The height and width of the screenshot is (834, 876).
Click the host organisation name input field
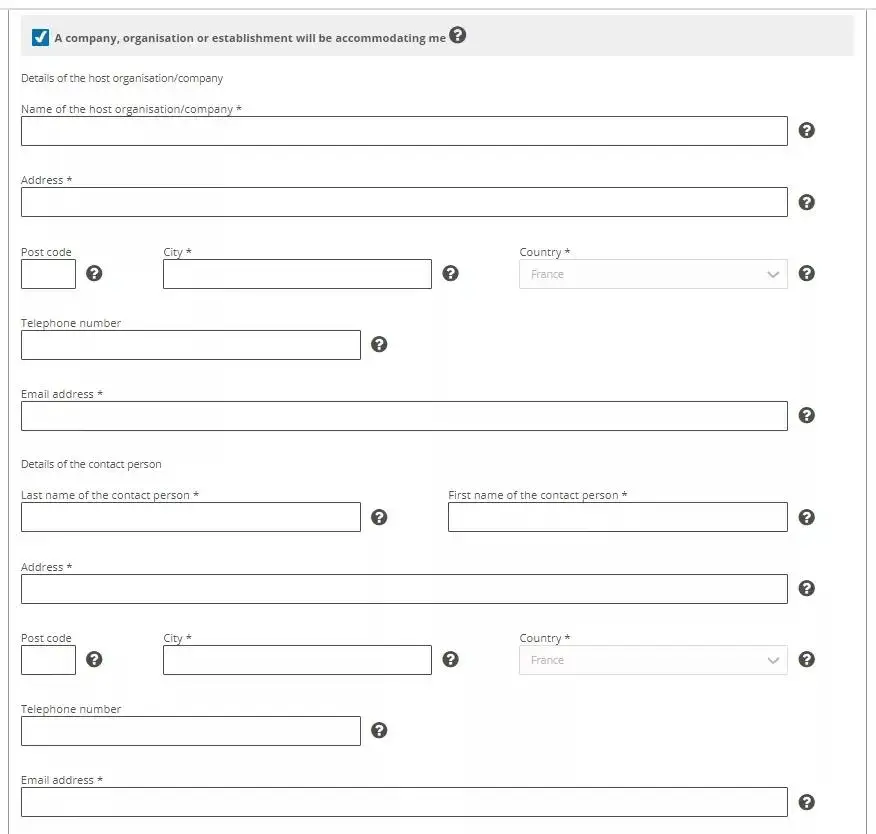[x=404, y=131]
